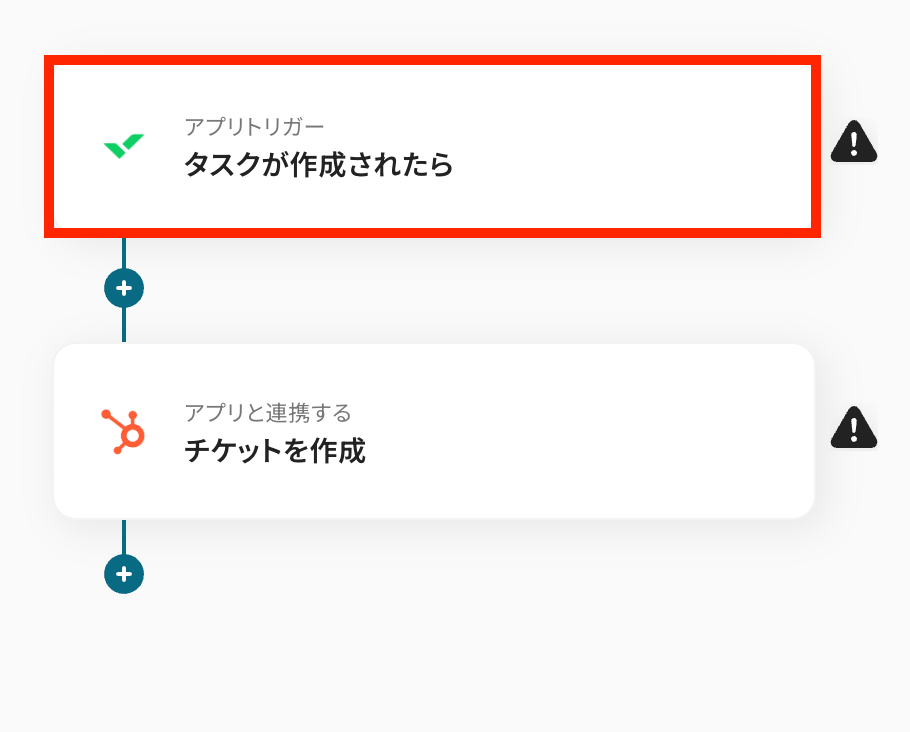The height and width of the screenshot is (732, 910).
Task: Click the orange HubSpot logo icon
Action: [124, 431]
